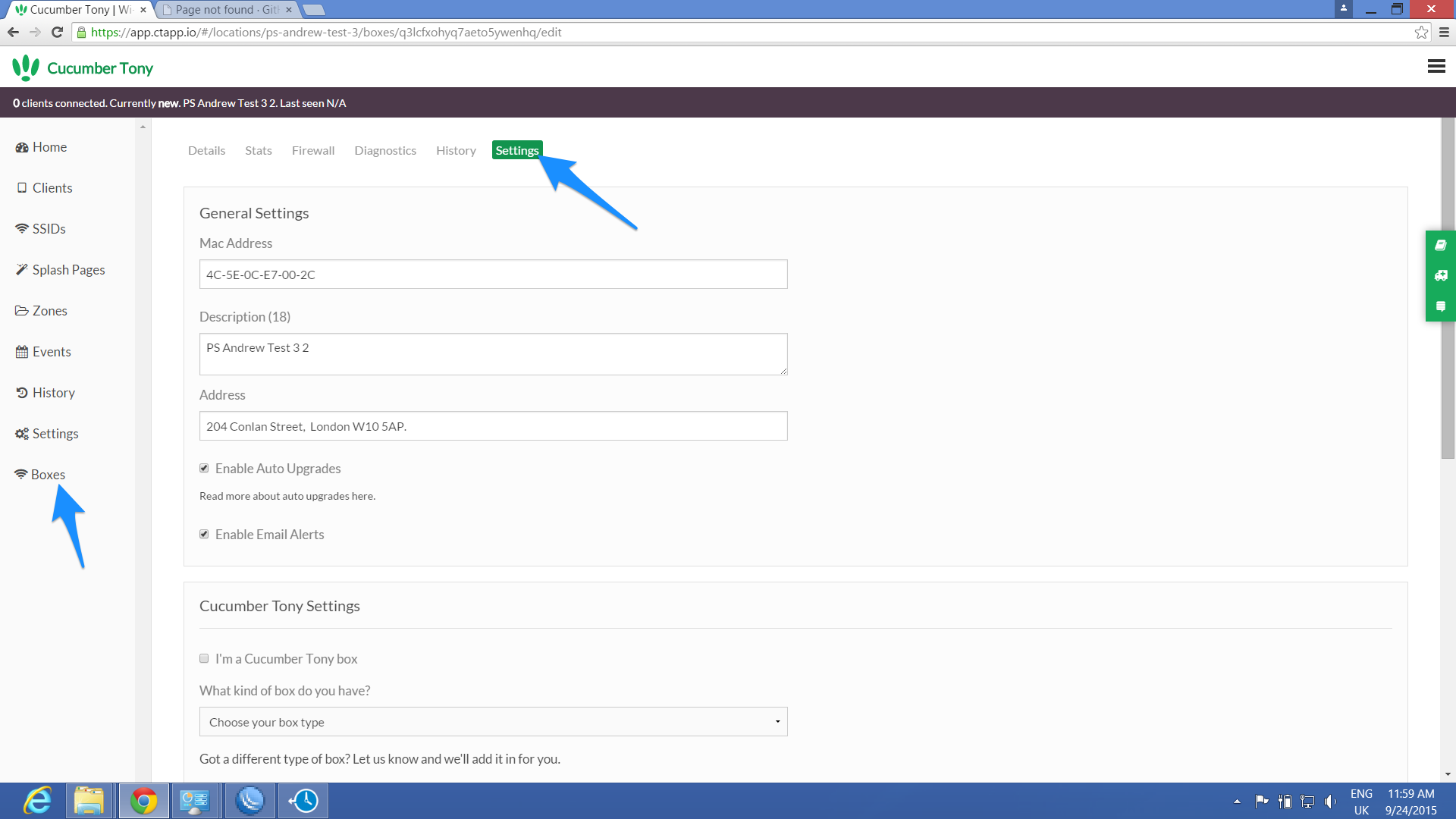The width and height of the screenshot is (1456, 819).
Task: Open Splash Pages in the sidebar
Action: [68, 270]
